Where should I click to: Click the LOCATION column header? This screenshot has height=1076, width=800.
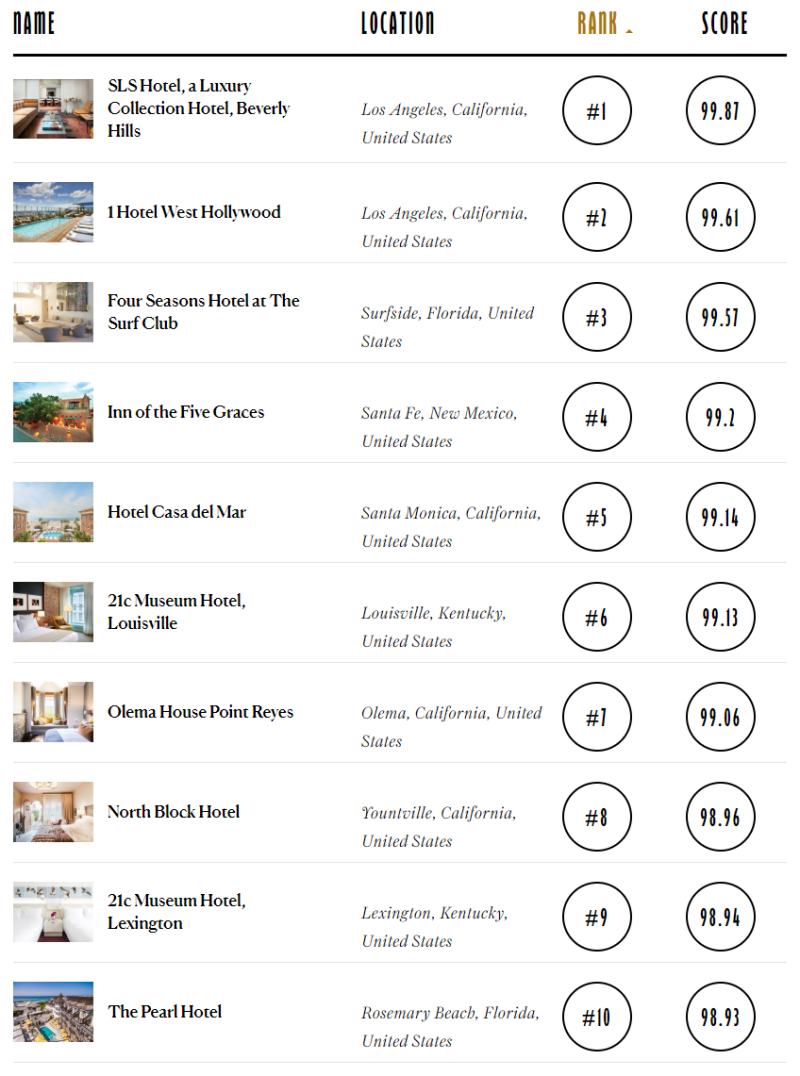(398, 23)
